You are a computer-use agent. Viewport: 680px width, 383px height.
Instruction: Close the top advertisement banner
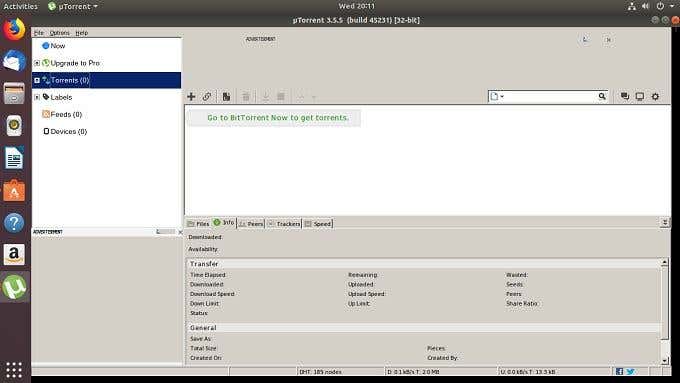tap(608, 40)
